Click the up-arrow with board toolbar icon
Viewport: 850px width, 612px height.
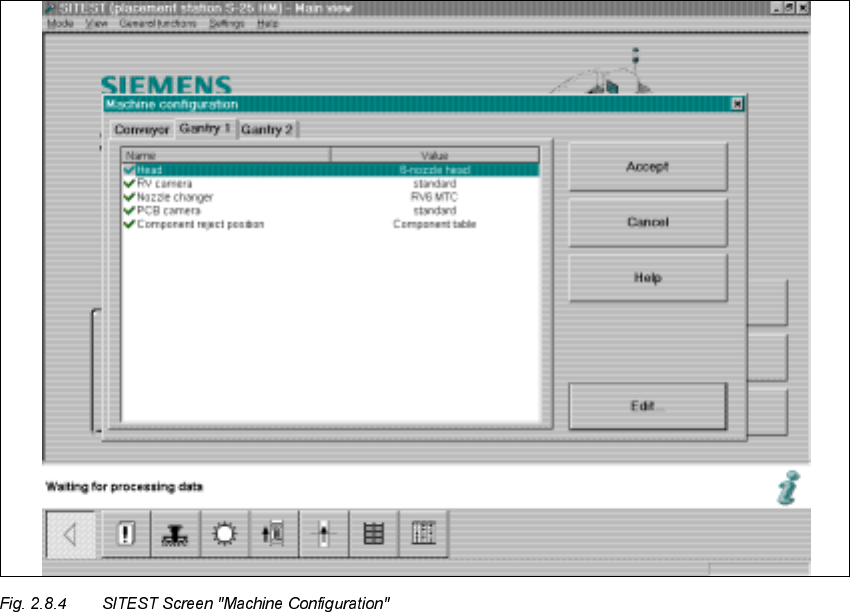[x=274, y=534]
